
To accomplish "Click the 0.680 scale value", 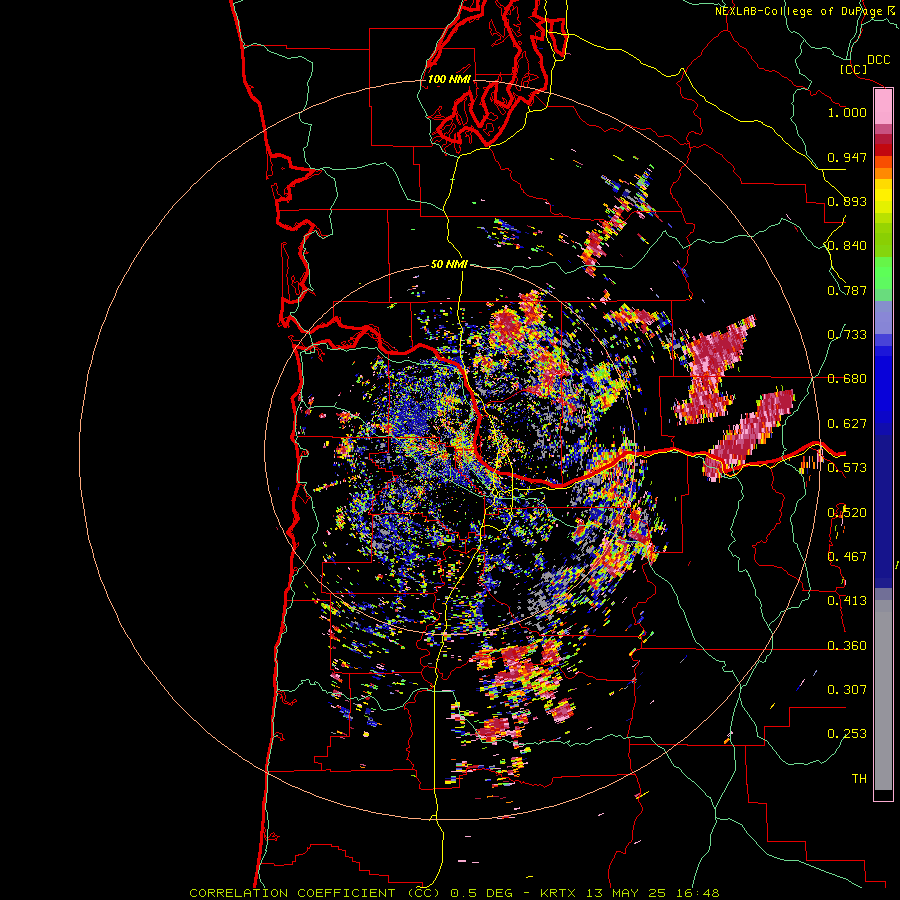I will tap(847, 379).
